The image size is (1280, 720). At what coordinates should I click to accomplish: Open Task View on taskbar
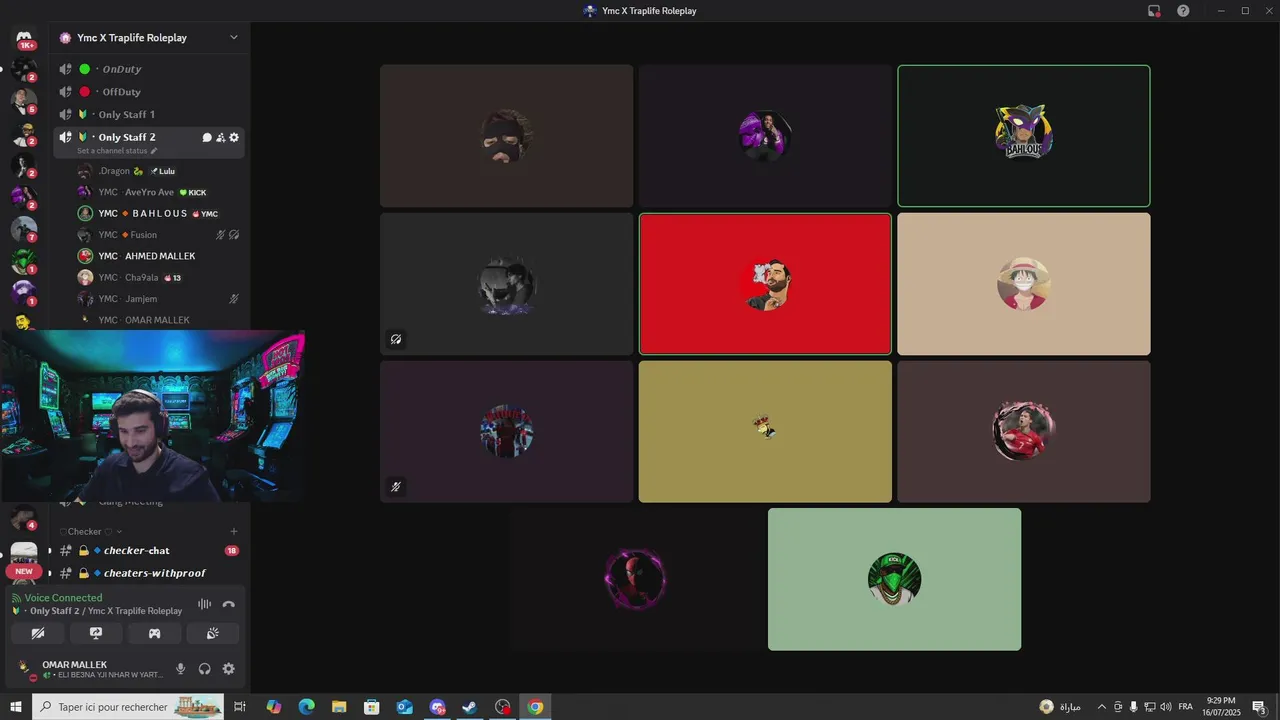(240, 707)
